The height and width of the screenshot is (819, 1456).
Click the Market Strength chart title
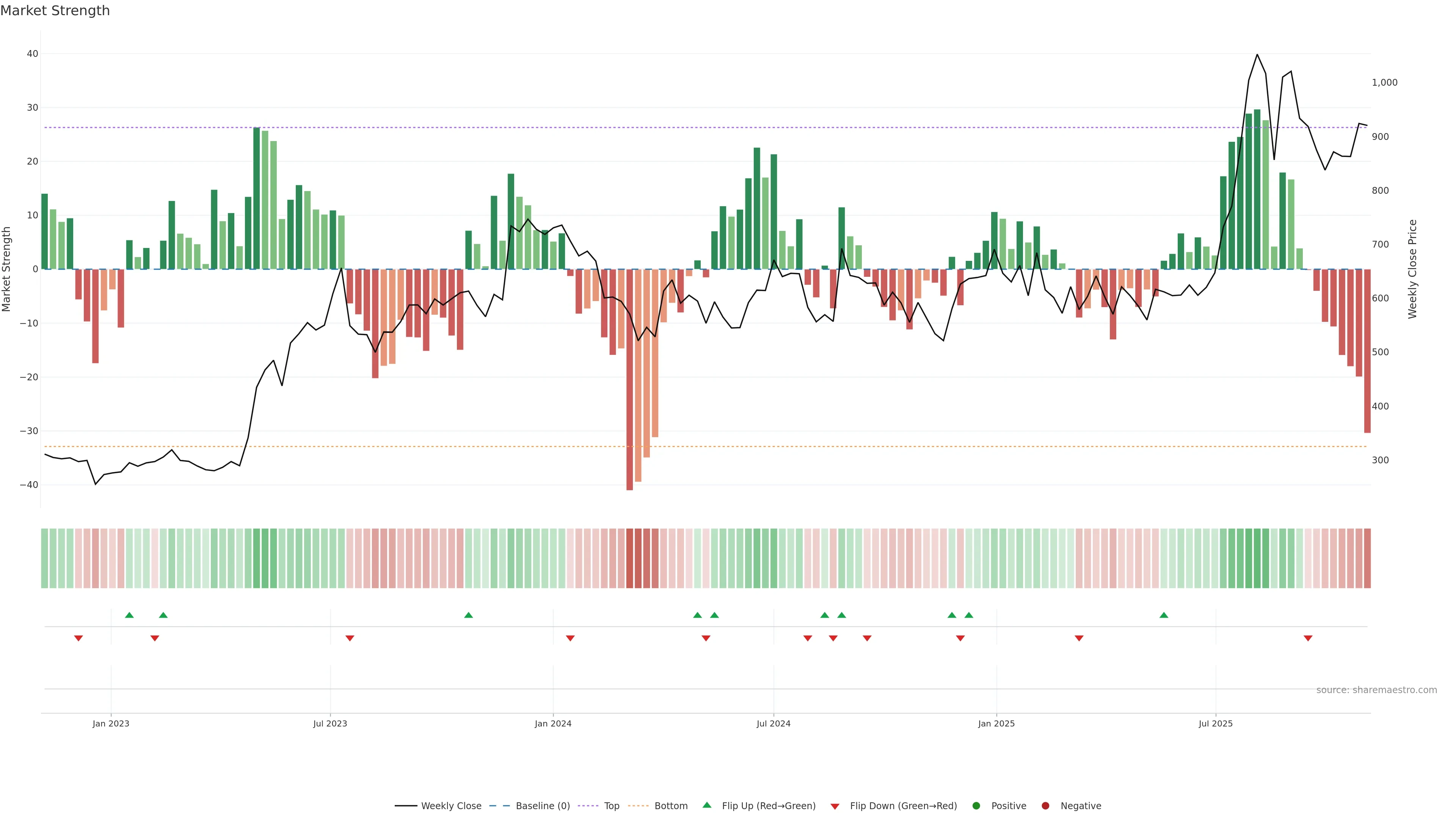point(55,11)
